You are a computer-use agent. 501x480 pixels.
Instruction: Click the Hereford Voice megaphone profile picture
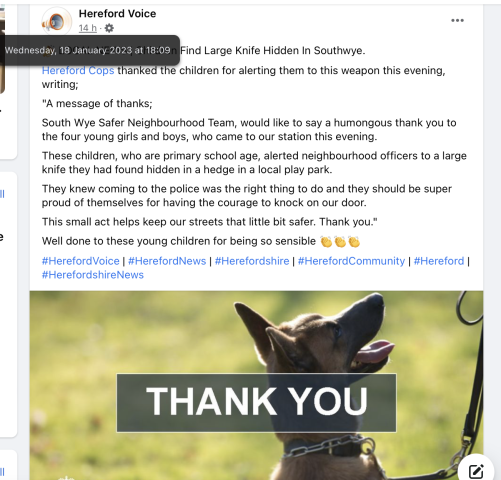pos(57,21)
